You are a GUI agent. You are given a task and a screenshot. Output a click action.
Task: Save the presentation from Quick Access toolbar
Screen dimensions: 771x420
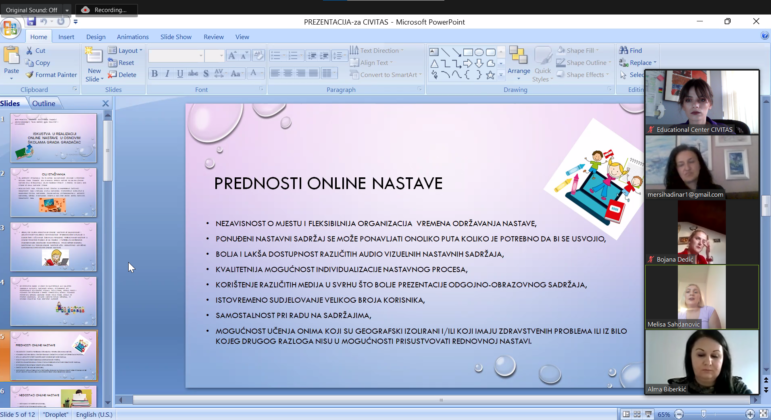click(x=31, y=21)
